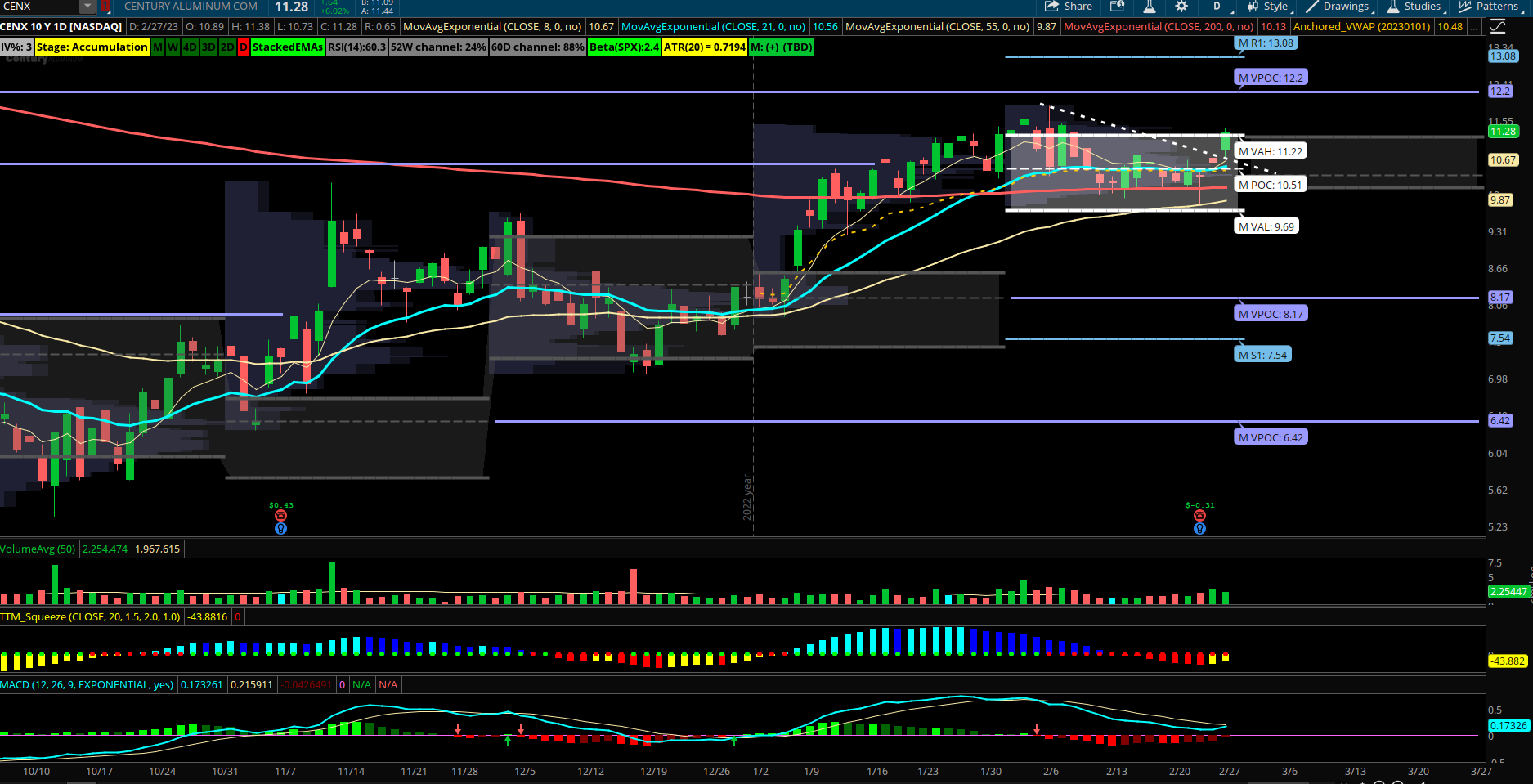Open the flask Edit Studies icon
Screen dimensions: 1533x784
click(1149, 7)
